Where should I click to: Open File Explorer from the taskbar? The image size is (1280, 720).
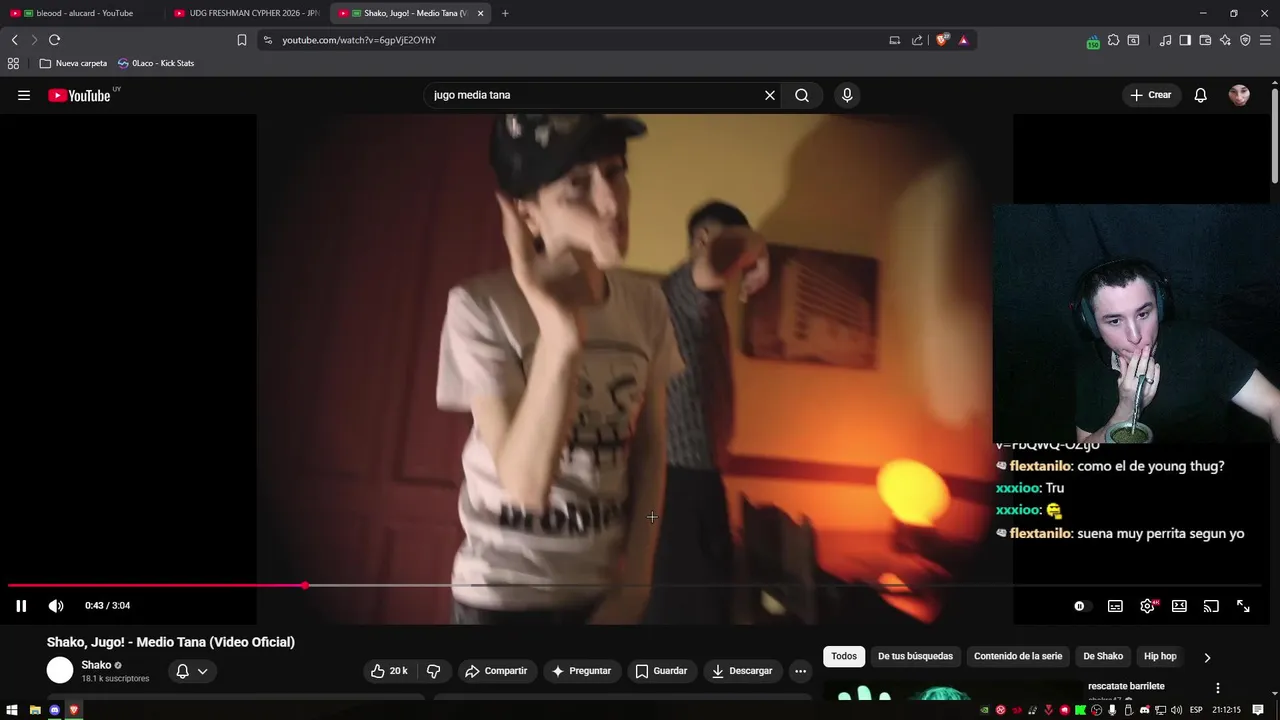[x=34, y=710]
